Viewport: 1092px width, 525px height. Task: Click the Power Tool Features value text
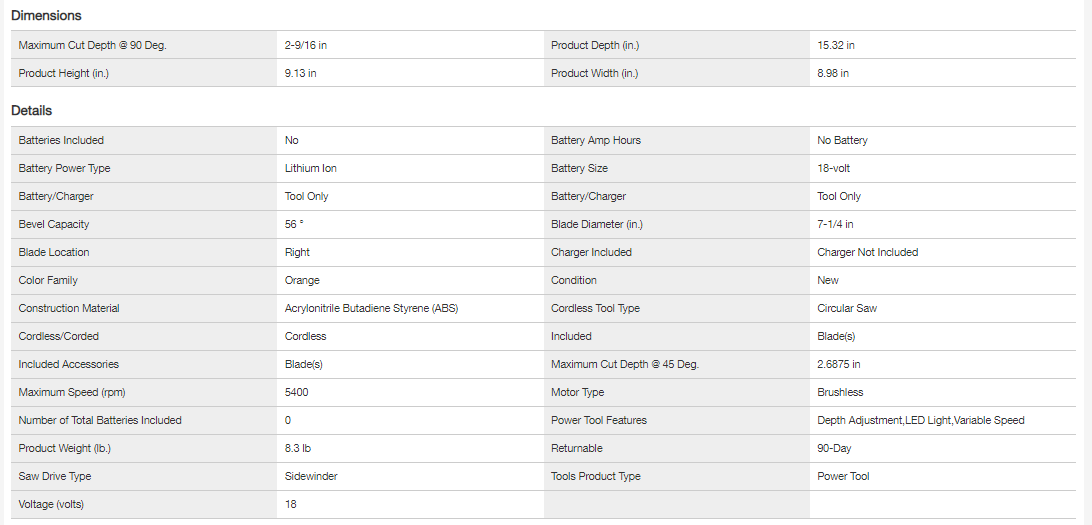pos(920,420)
